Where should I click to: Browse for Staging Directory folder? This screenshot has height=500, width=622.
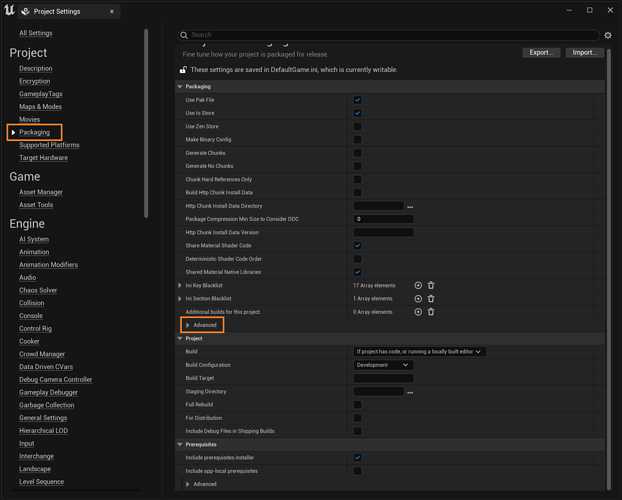(x=410, y=392)
